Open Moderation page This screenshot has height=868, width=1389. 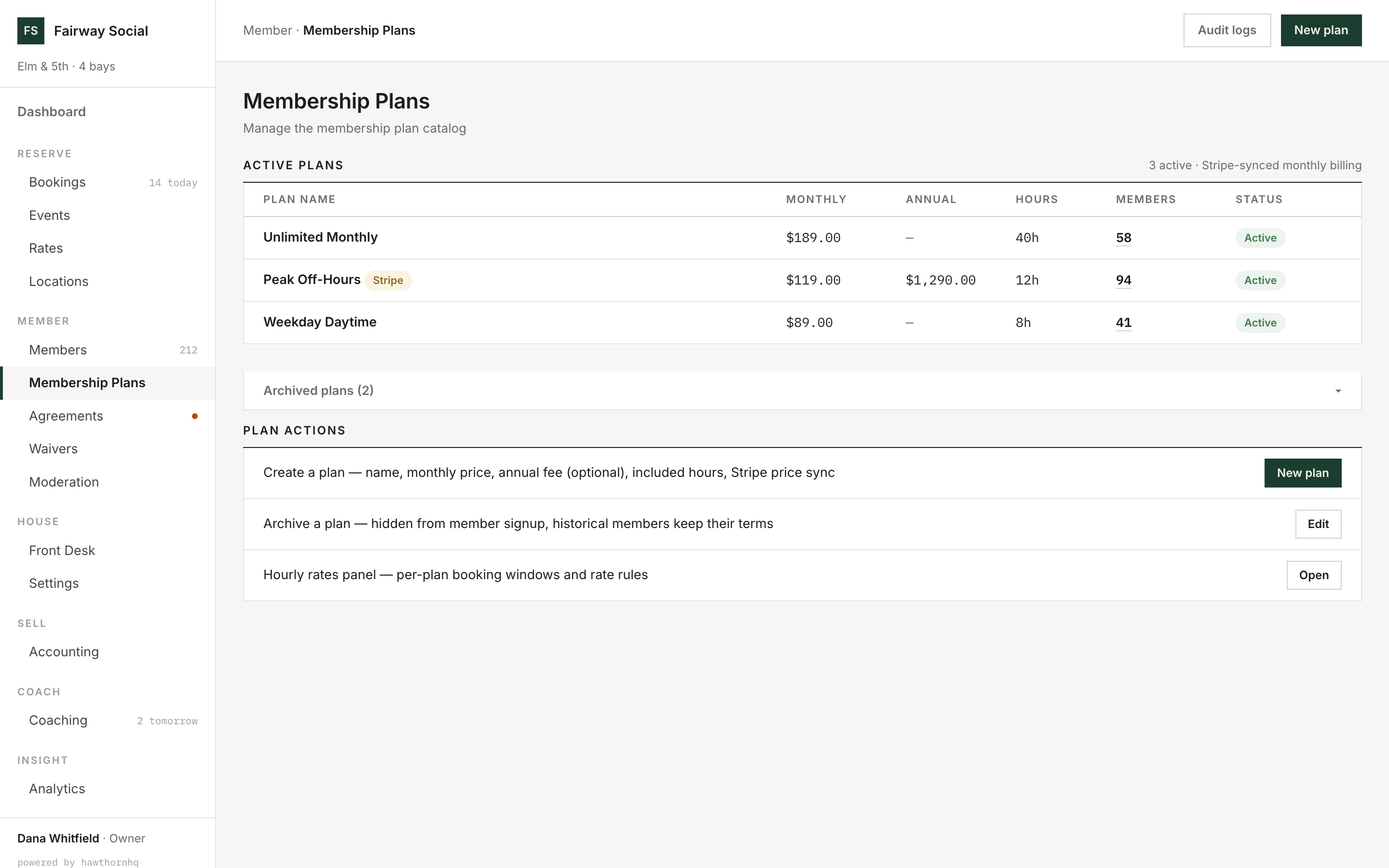[x=108, y=482]
